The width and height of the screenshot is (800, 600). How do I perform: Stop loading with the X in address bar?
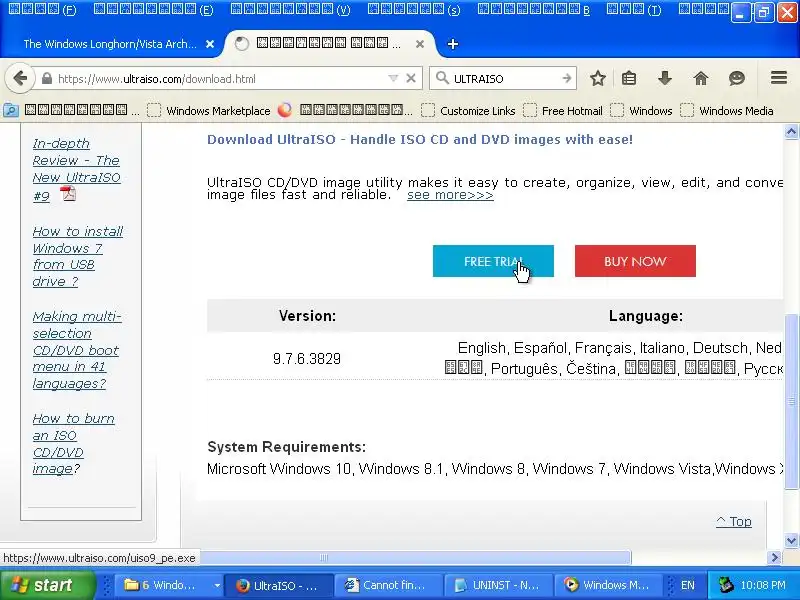411,79
